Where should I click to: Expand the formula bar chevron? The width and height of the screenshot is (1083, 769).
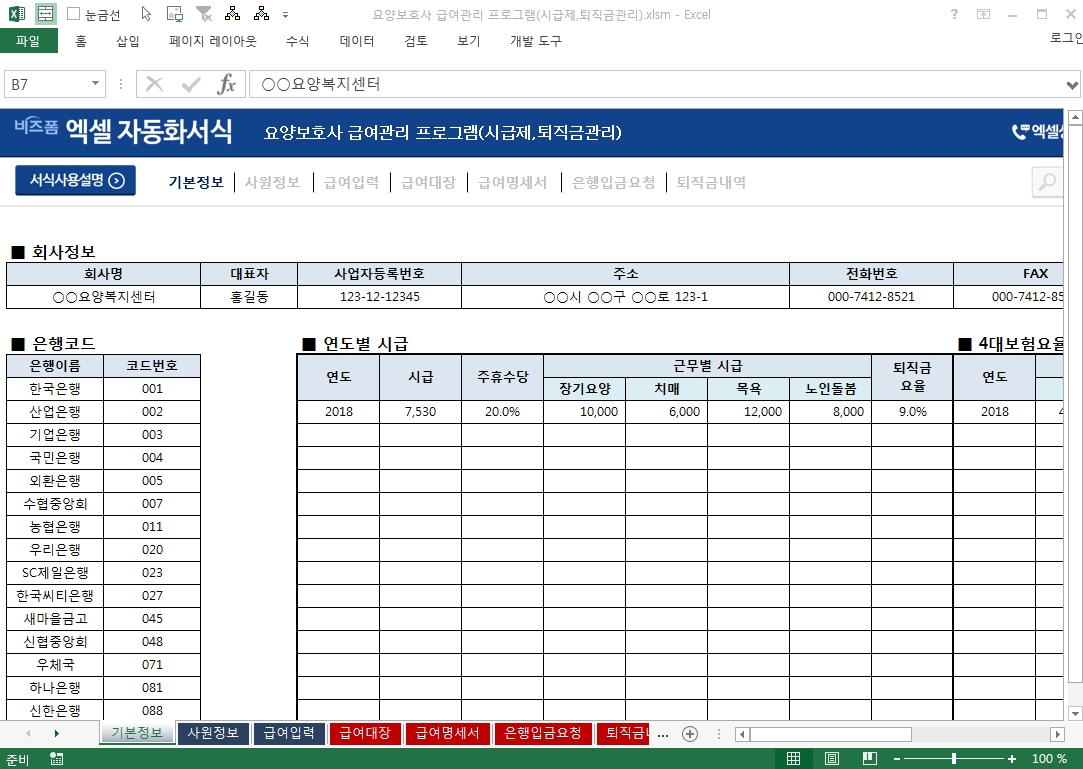click(x=1073, y=84)
